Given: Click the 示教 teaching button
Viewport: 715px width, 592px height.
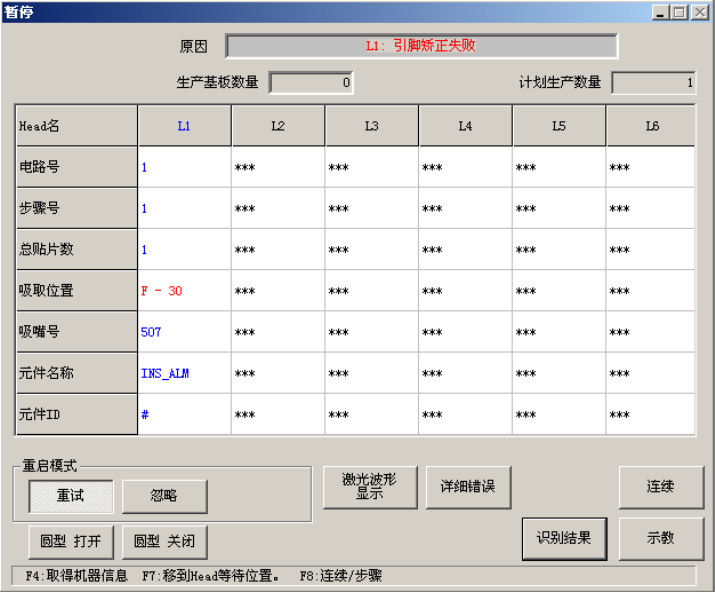Looking at the screenshot, I should (x=661, y=539).
